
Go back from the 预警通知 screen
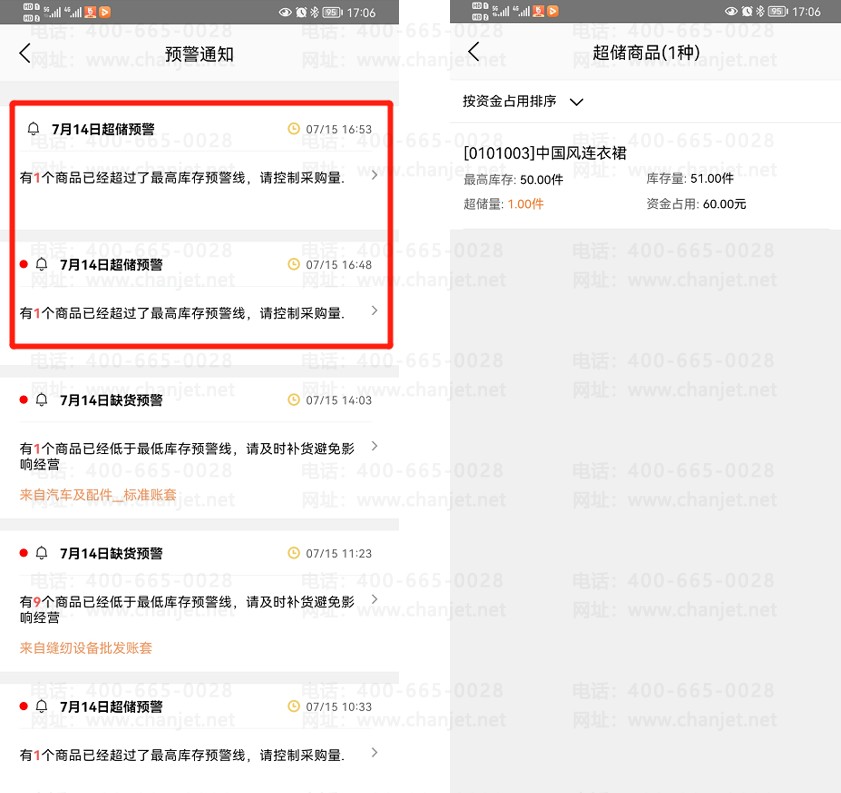click(25, 53)
